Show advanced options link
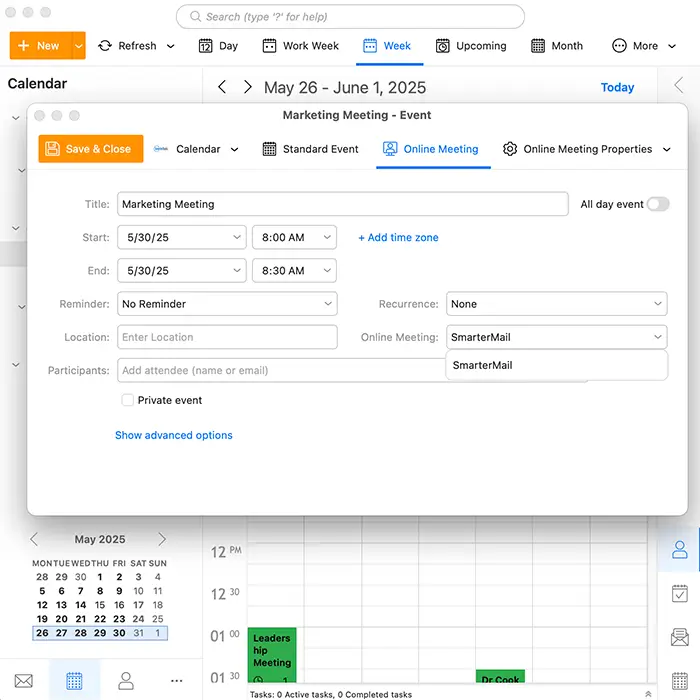Viewport: 700px width, 700px height. coord(174,435)
